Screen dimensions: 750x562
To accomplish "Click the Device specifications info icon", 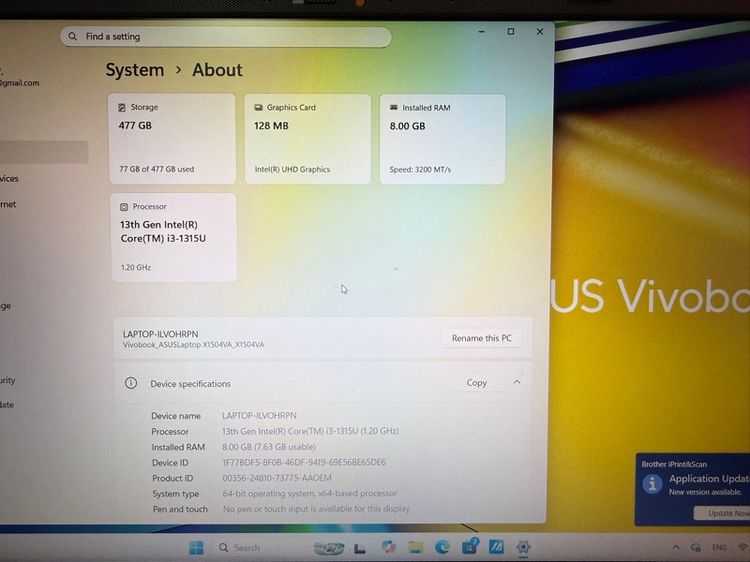I will 131,383.
